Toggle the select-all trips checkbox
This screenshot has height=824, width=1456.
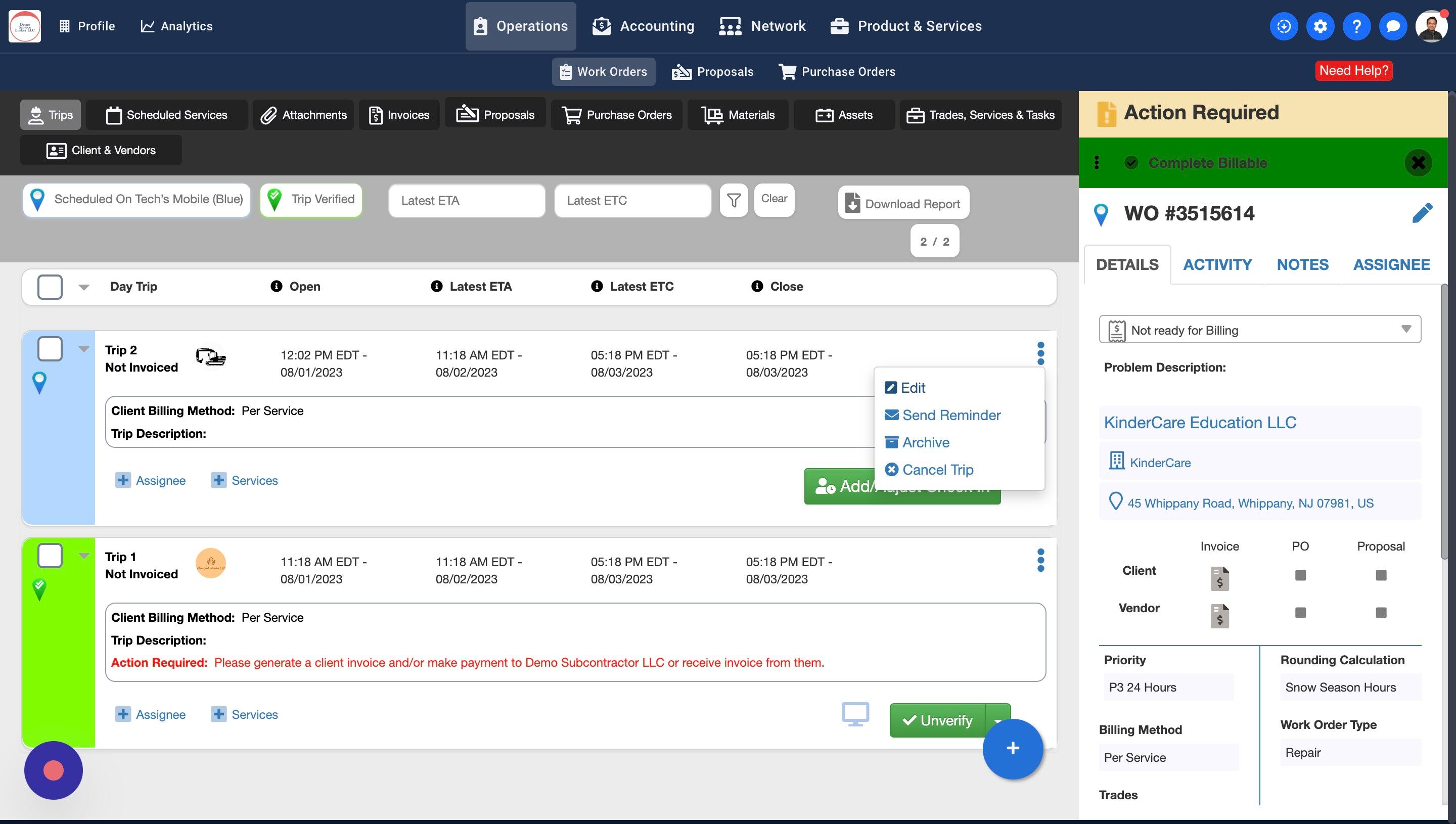tap(50, 287)
